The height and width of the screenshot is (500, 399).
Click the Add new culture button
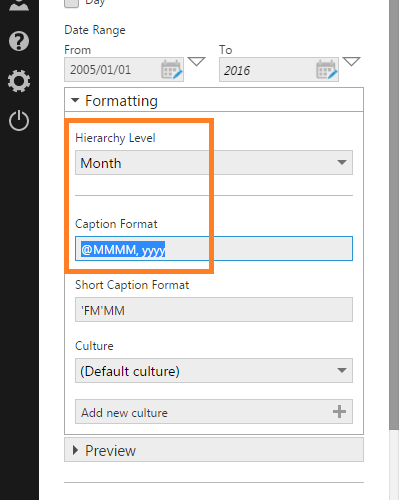point(214,412)
